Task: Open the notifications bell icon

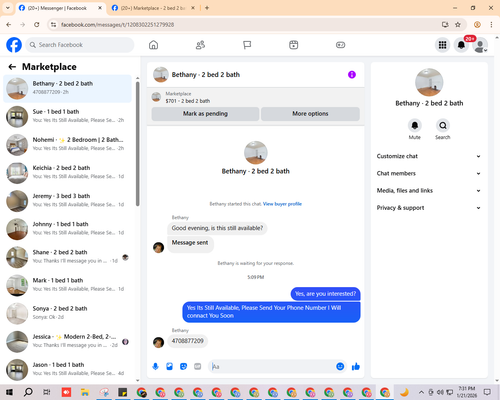Action: point(461,45)
